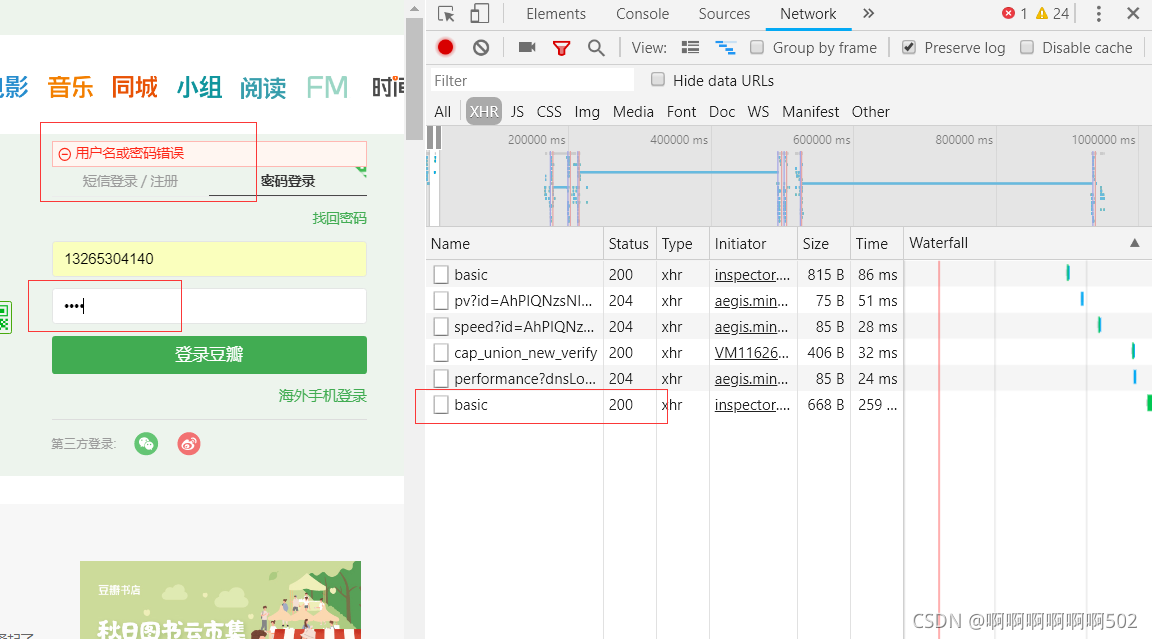
Task: Switch to 短信登录 / 注册 tab
Action: [130, 181]
